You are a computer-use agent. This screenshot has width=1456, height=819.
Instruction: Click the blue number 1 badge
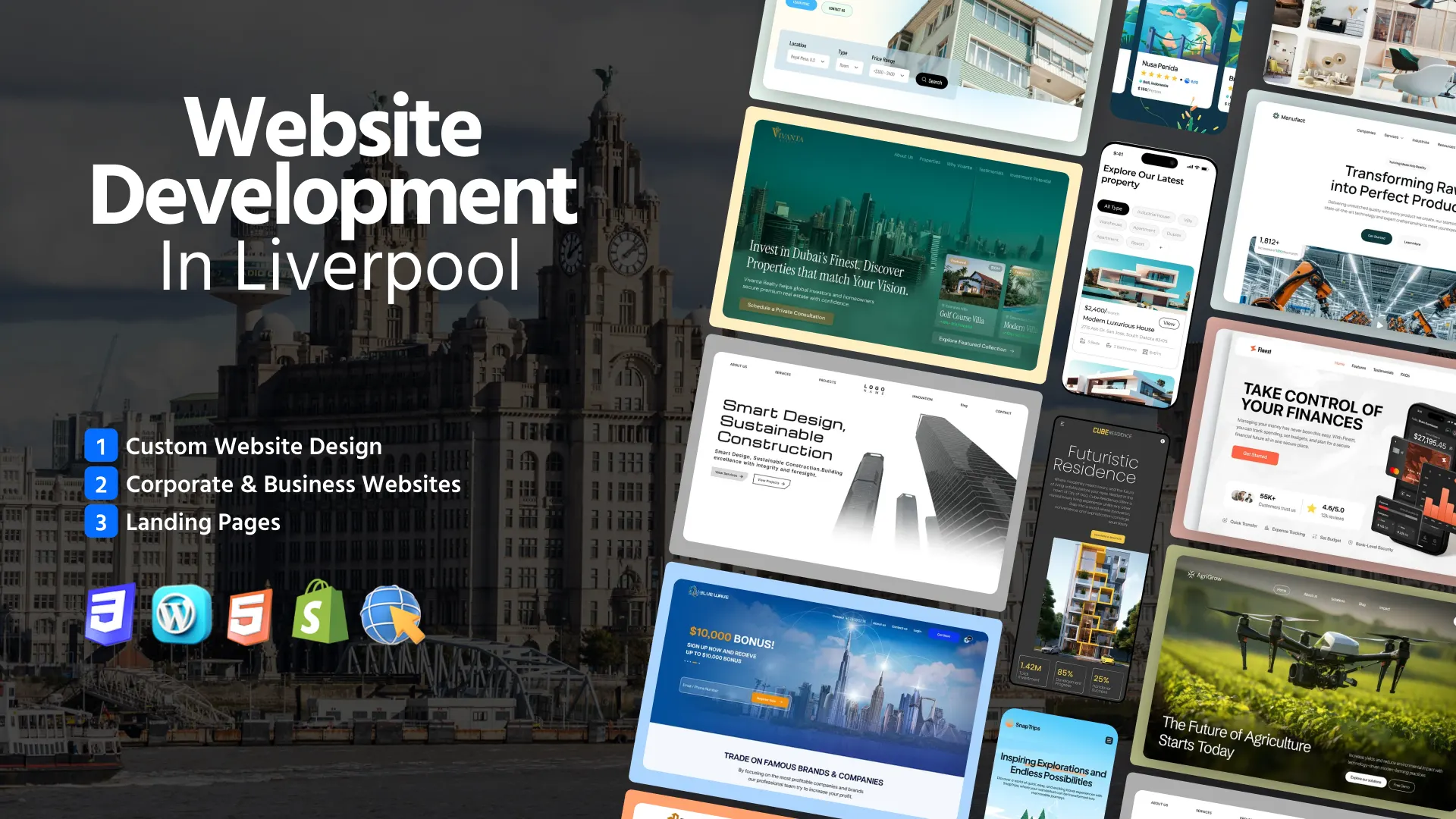coord(101,446)
